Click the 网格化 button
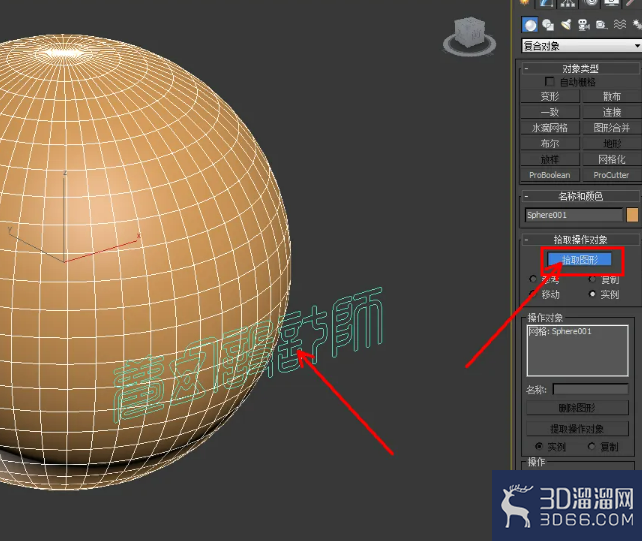Viewport: 642px width, 541px height. point(612,159)
